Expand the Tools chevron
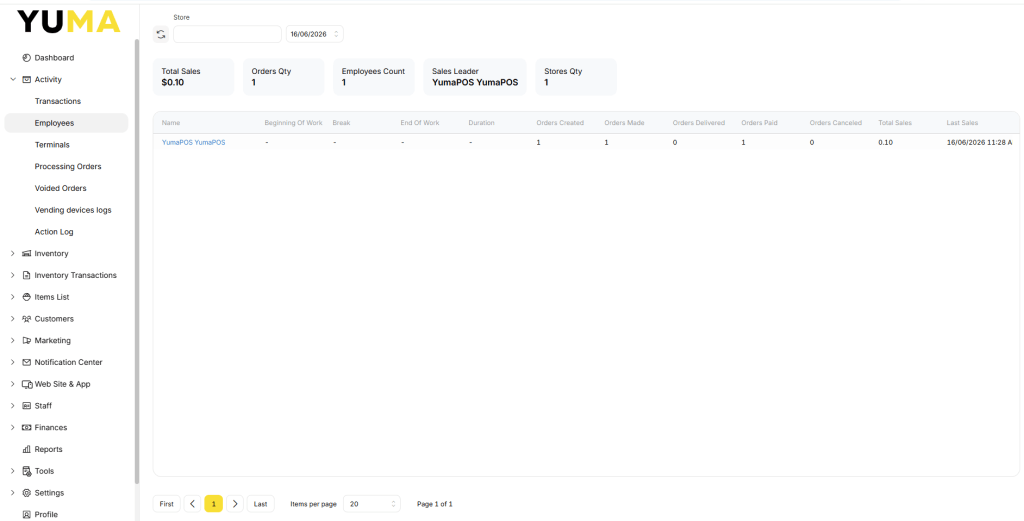Viewport: 1024px width, 521px height. [12, 471]
